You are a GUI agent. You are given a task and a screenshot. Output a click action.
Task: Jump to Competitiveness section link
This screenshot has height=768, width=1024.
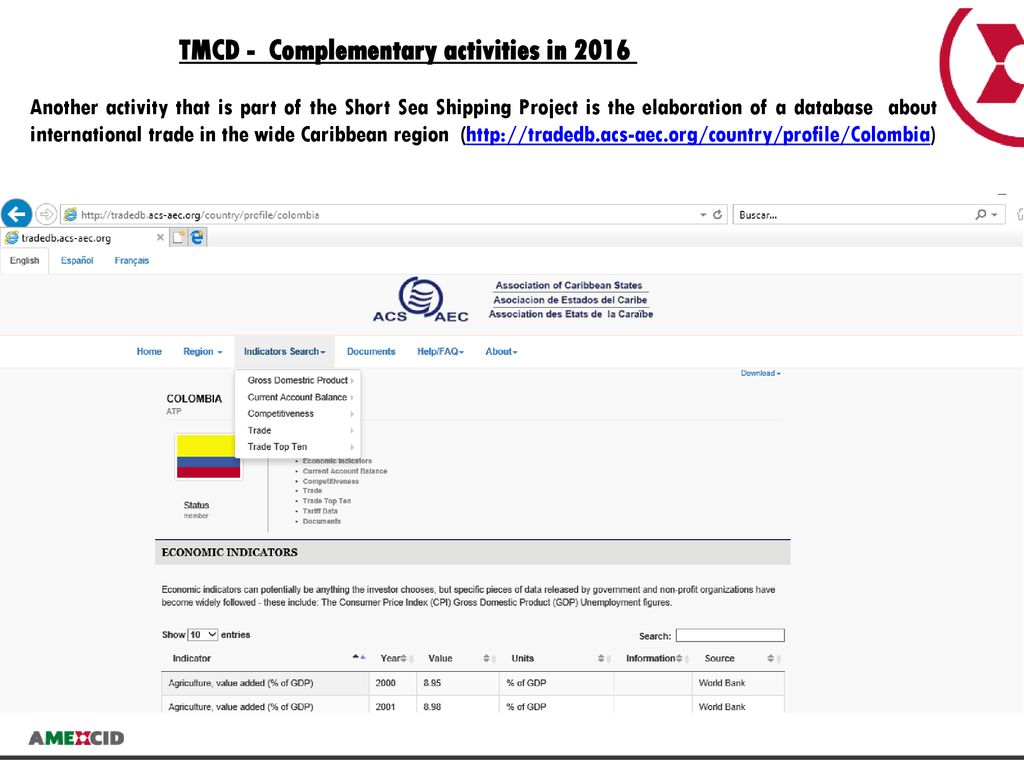tap(330, 481)
